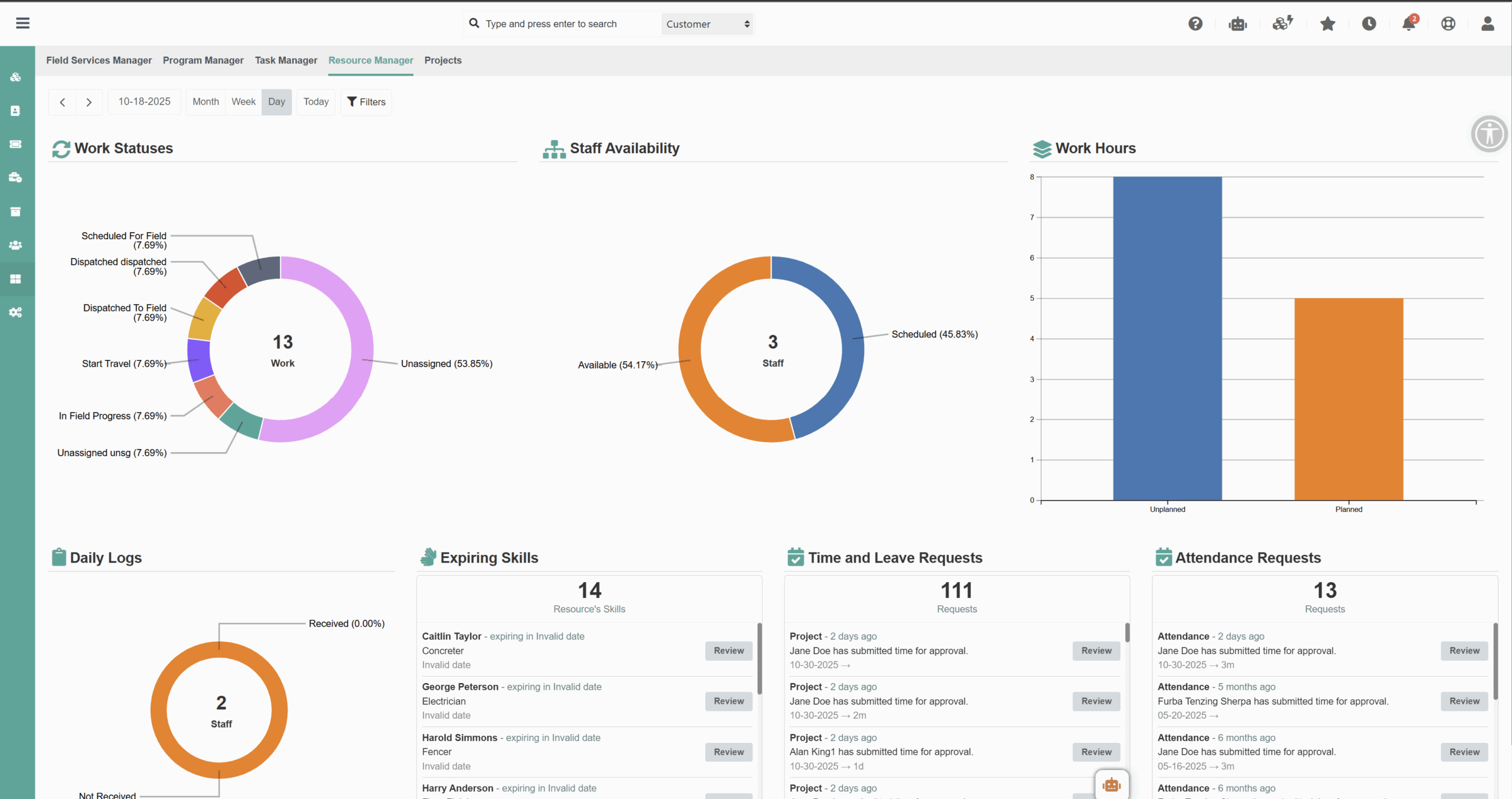1512x799 pixels.
Task: Open the Customer search scope dropdown
Action: 706,24
